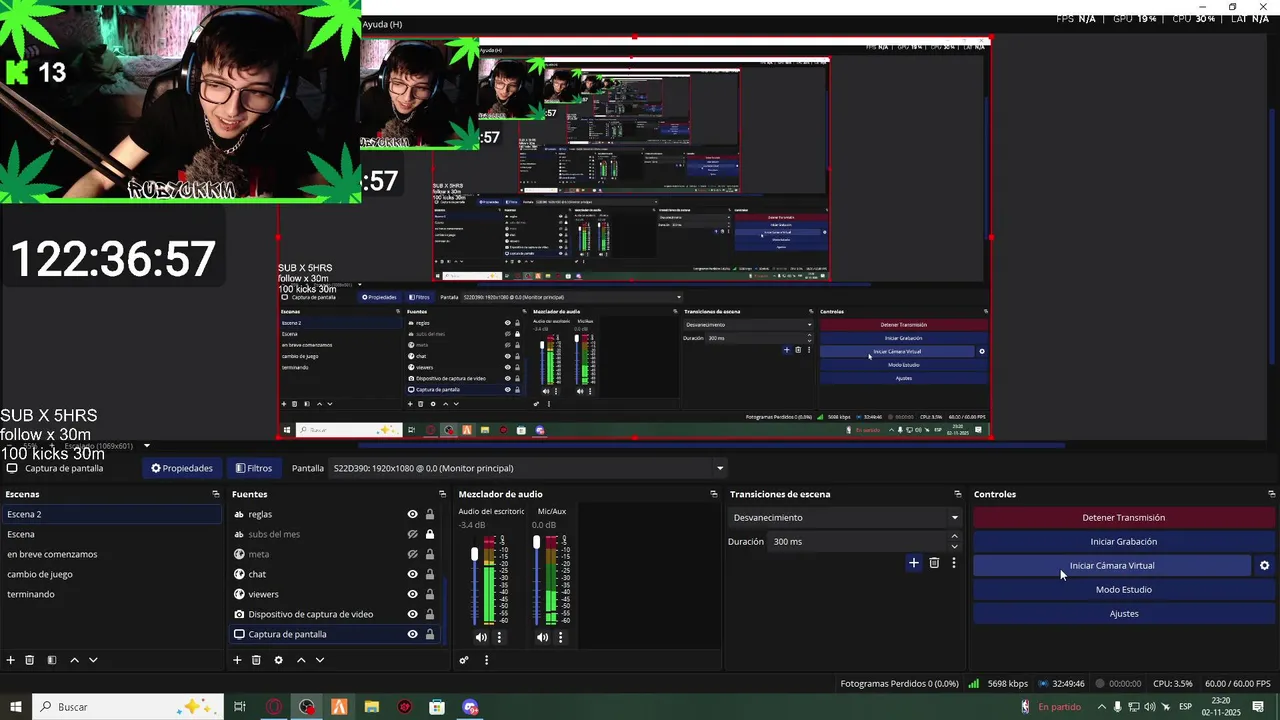1280x720 pixels.
Task: Move selected source up in Fuentes
Action: click(x=301, y=660)
